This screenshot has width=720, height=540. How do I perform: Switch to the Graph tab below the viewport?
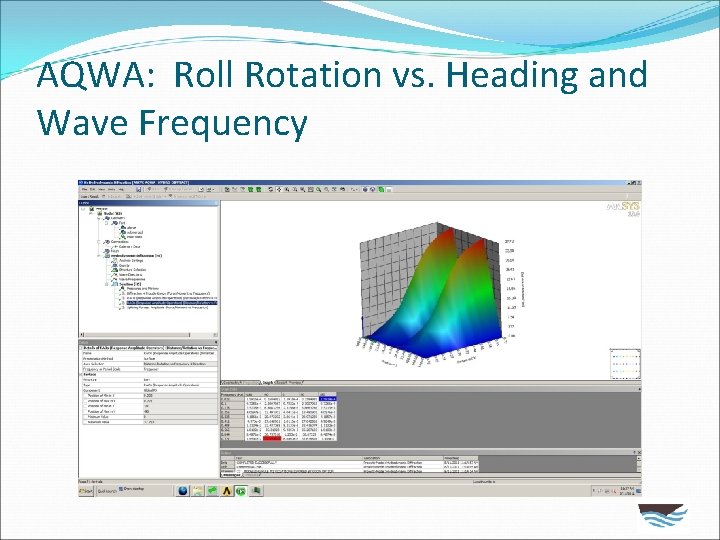pyautogui.click(x=268, y=382)
